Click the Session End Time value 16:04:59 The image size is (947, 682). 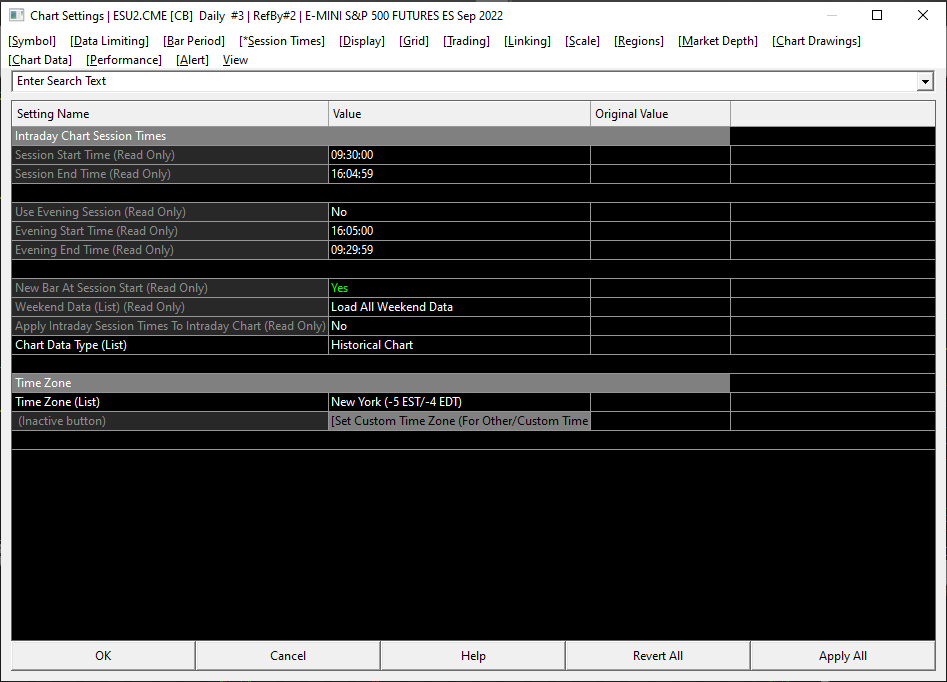click(x=459, y=174)
